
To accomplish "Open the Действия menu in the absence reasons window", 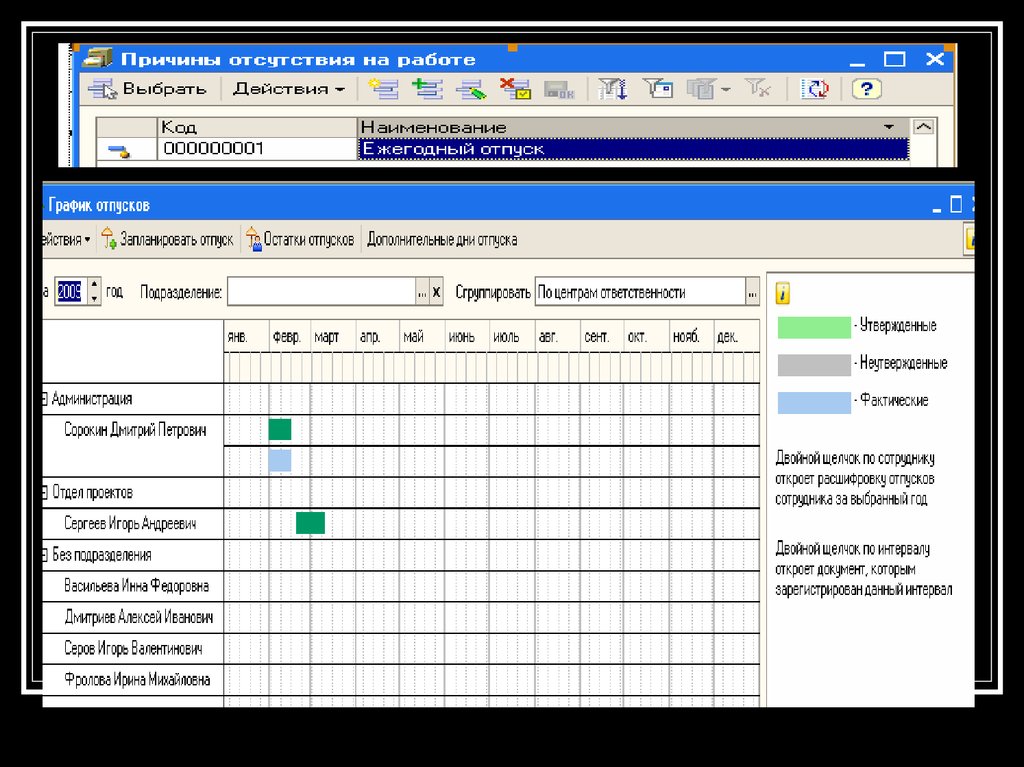I will (288, 89).
